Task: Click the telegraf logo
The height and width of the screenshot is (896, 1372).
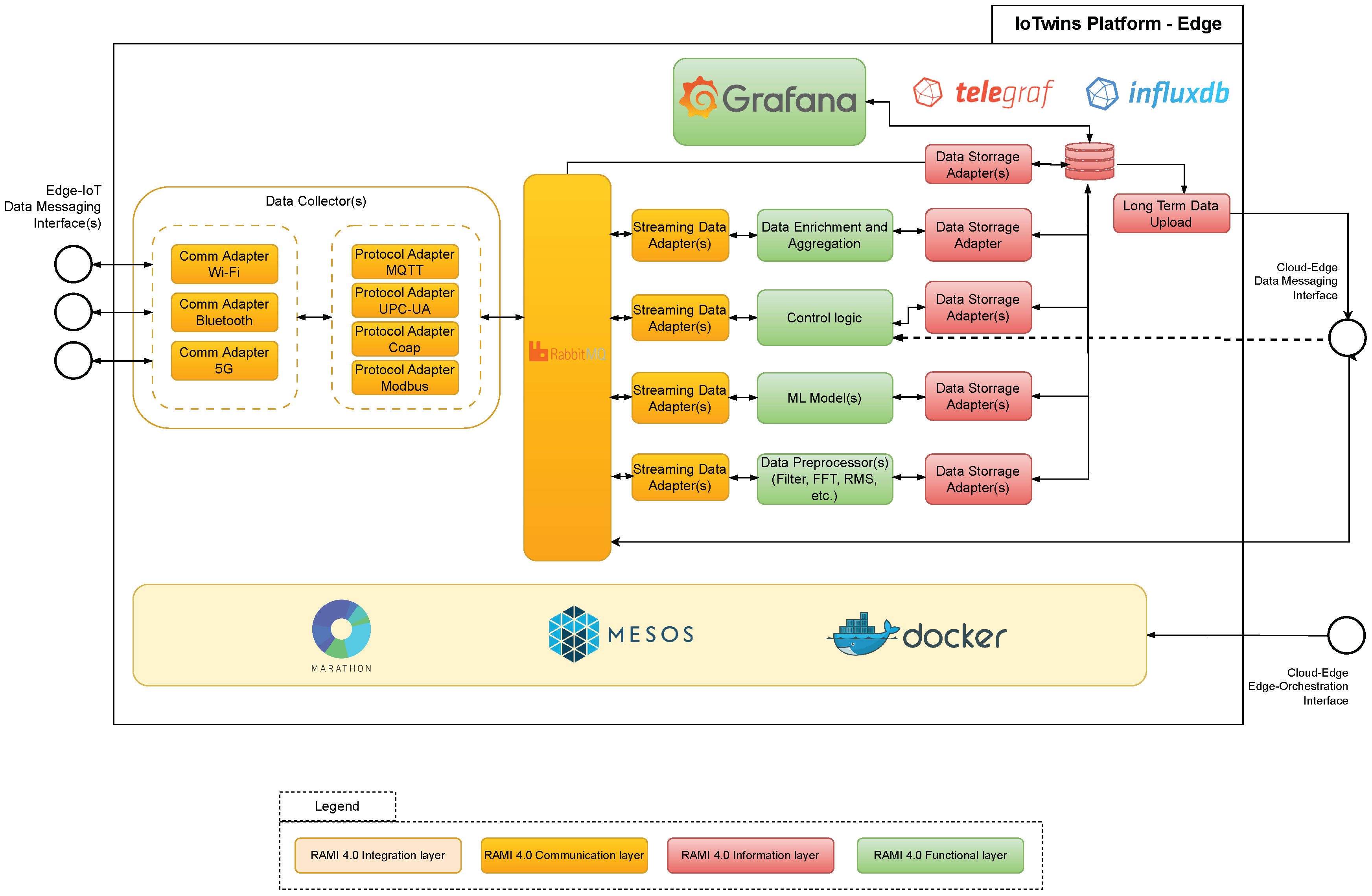Action: 983,93
